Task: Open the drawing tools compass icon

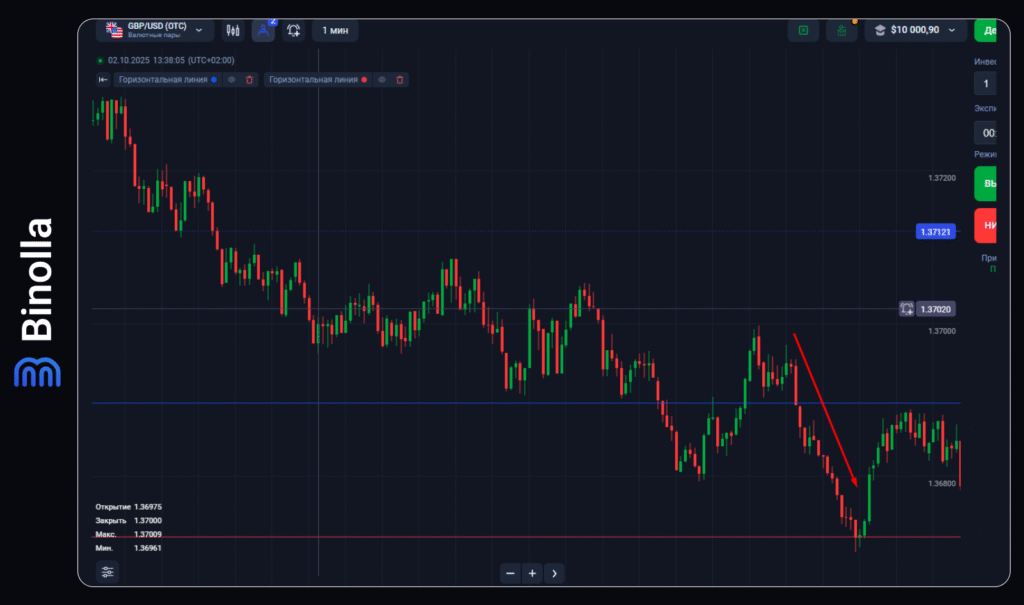Action: coord(263,31)
